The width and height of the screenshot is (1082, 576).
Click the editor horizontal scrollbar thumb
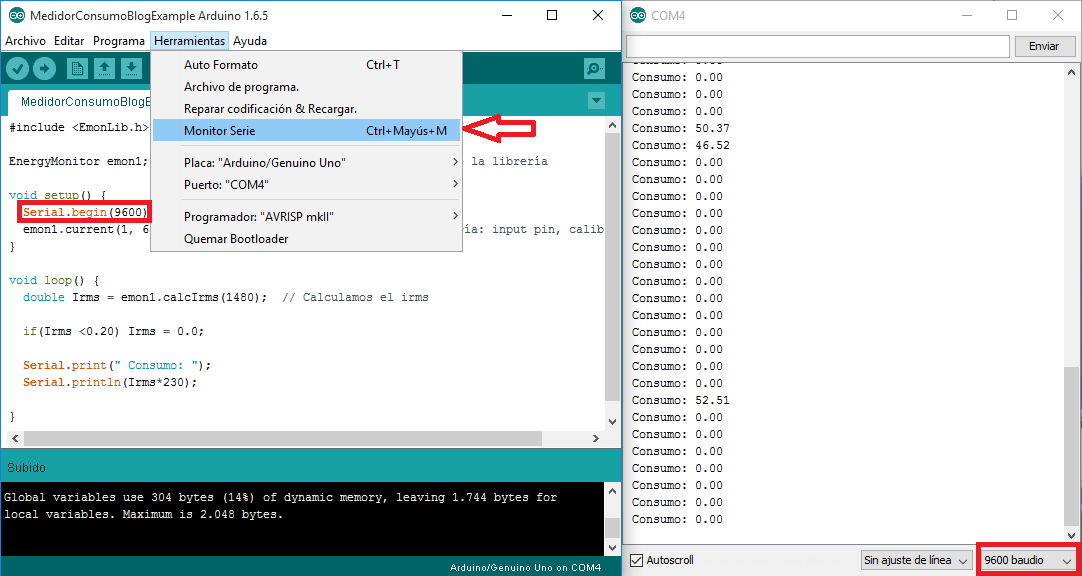[283, 439]
